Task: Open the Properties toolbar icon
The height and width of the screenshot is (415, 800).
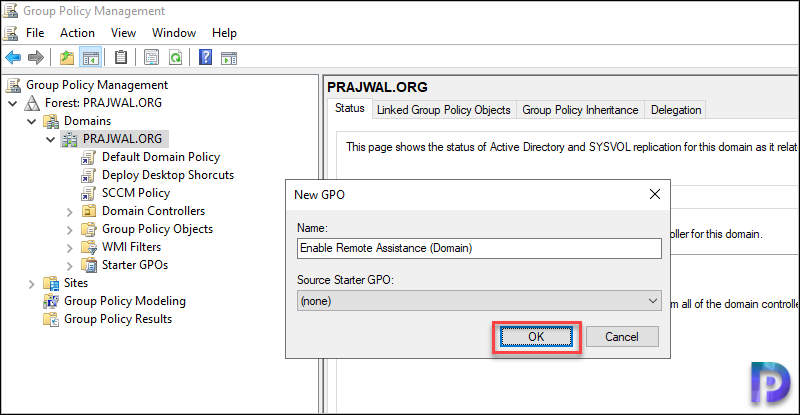Action: tap(152, 58)
